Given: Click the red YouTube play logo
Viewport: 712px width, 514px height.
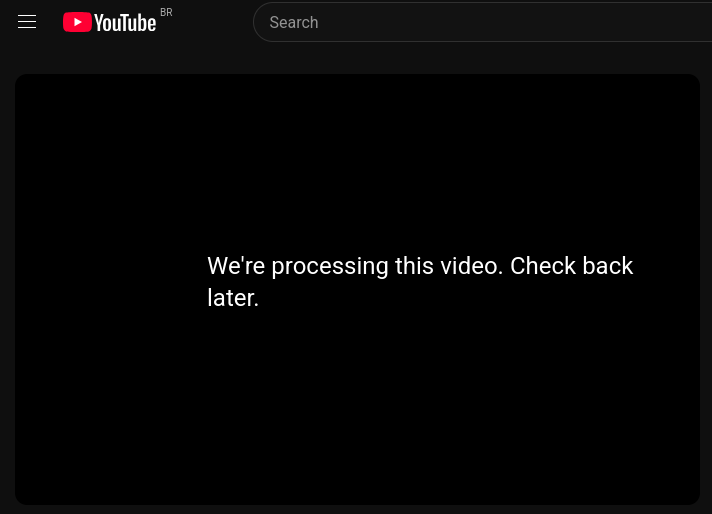Looking at the screenshot, I should click(77, 22).
